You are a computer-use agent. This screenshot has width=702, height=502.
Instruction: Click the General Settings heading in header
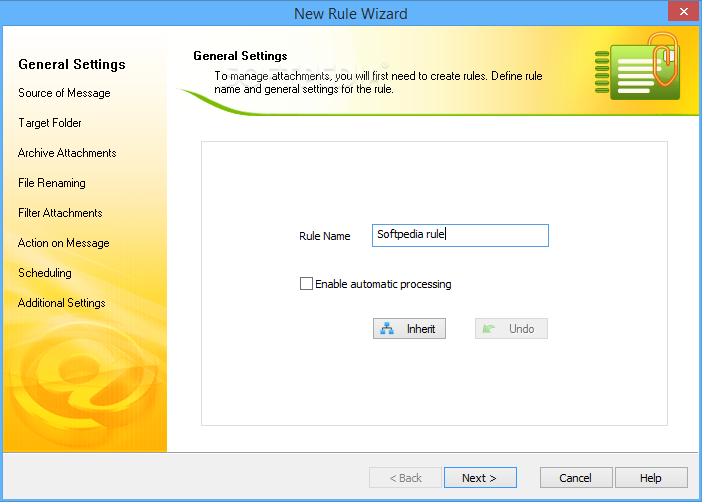point(240,56)
